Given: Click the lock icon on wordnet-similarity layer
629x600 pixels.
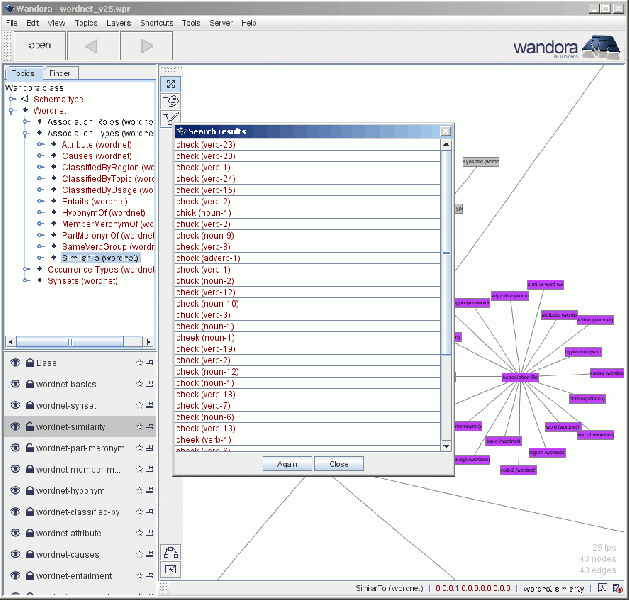Looking at the screenshot, I should [x=30, y=426].
